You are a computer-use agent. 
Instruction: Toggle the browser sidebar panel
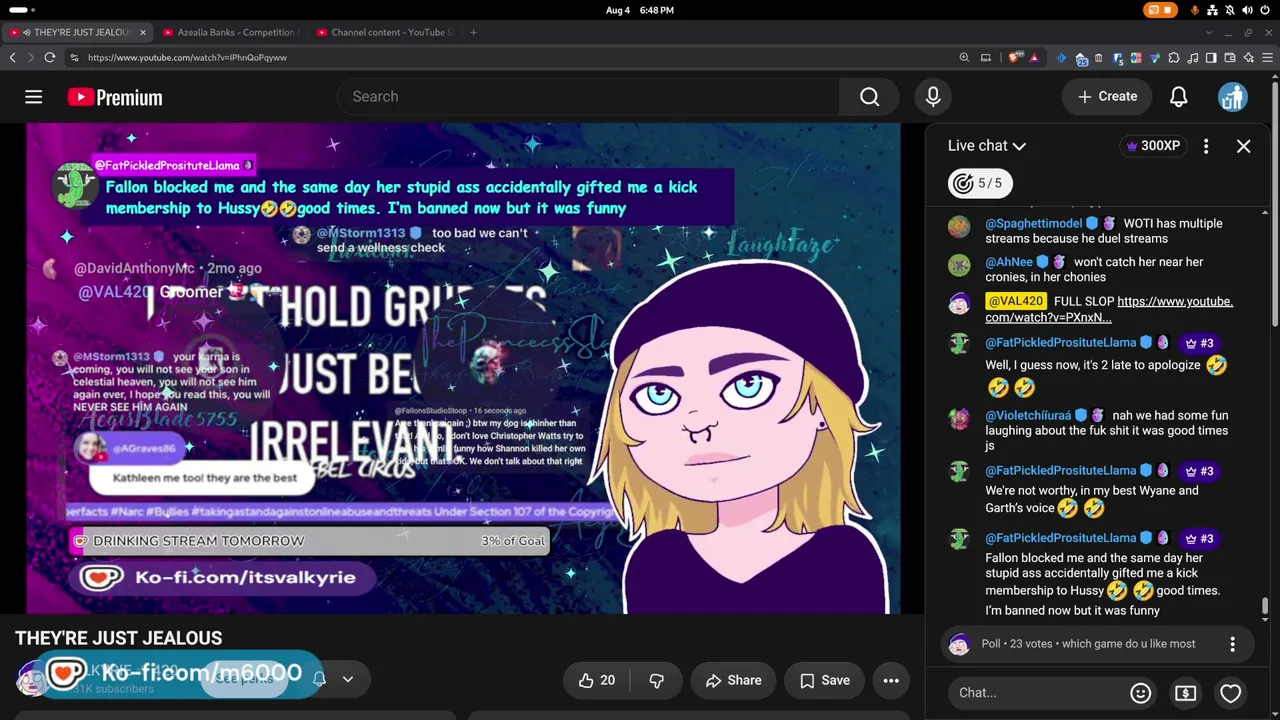click(1211, 58)
